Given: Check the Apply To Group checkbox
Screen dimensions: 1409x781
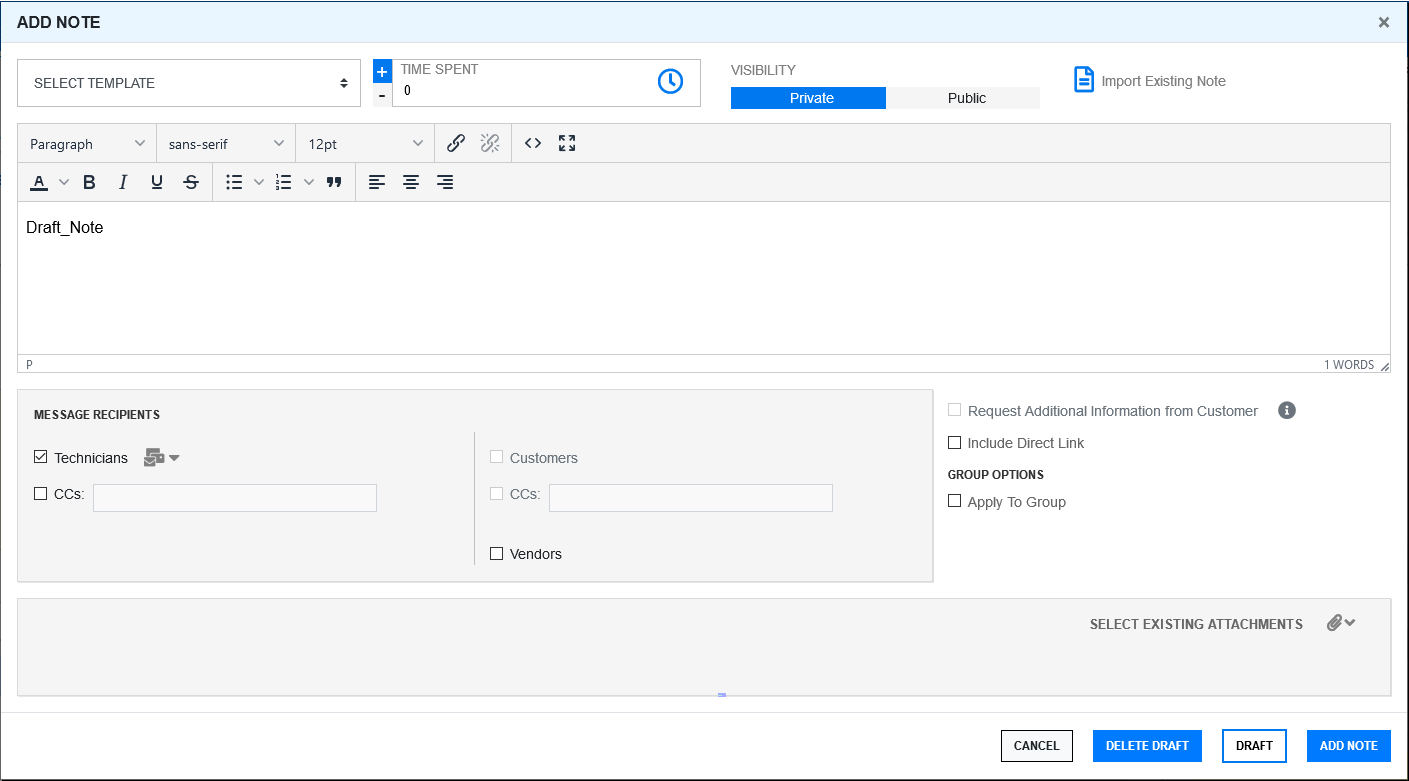Looking at the screenshot, I should tap(955, 501).
